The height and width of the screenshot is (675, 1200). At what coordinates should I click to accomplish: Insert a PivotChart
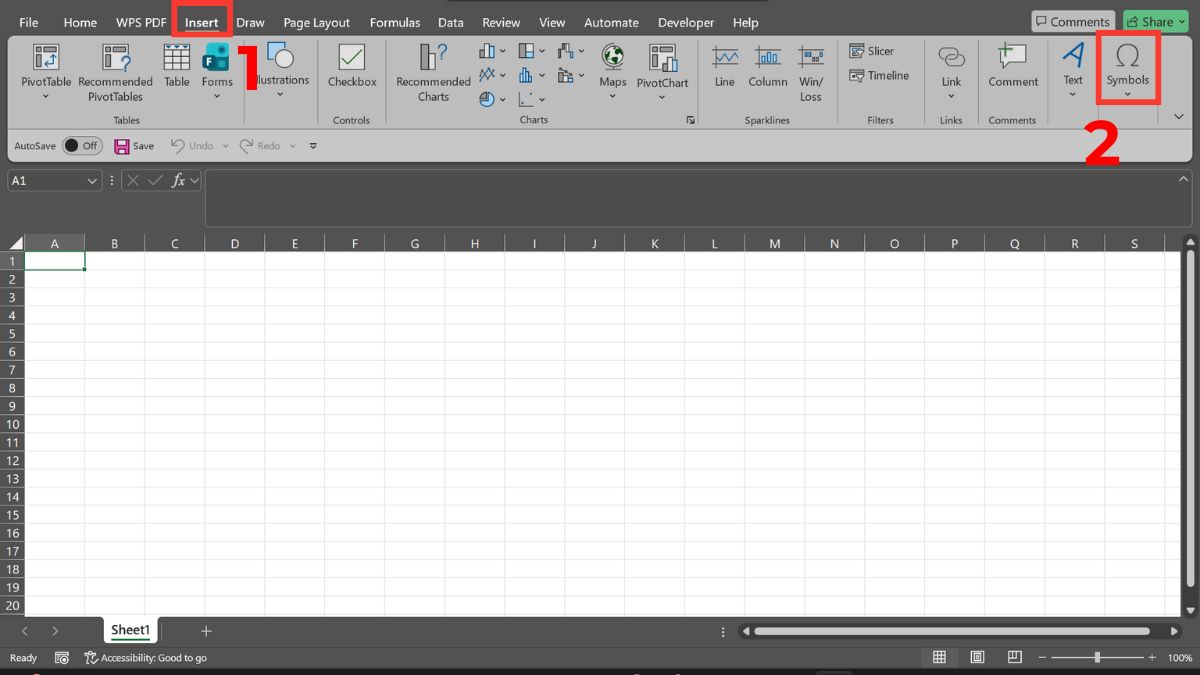pyautogui.click(x=663, y=70)
